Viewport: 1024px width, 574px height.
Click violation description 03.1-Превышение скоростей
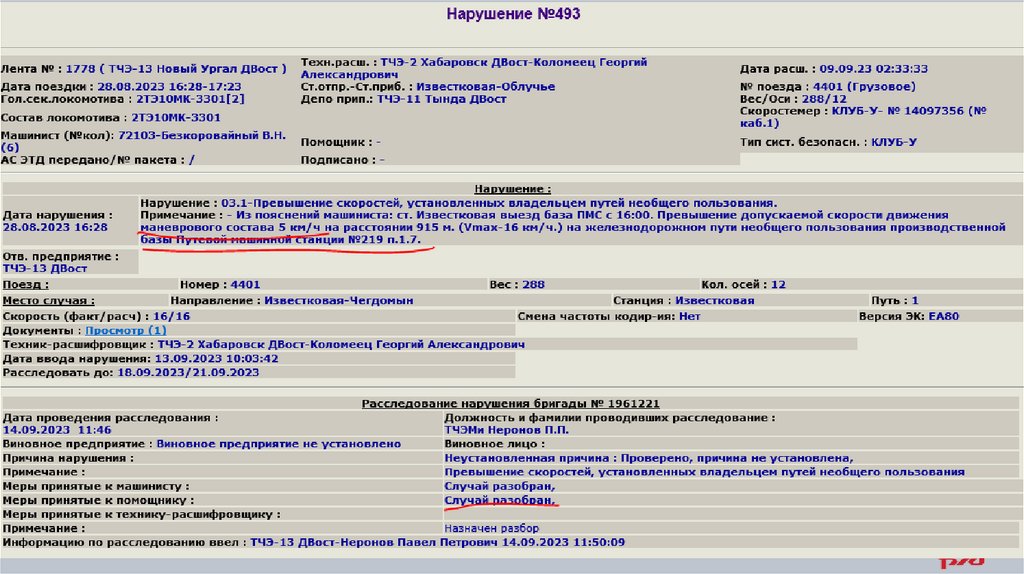(x=499, y=203)
